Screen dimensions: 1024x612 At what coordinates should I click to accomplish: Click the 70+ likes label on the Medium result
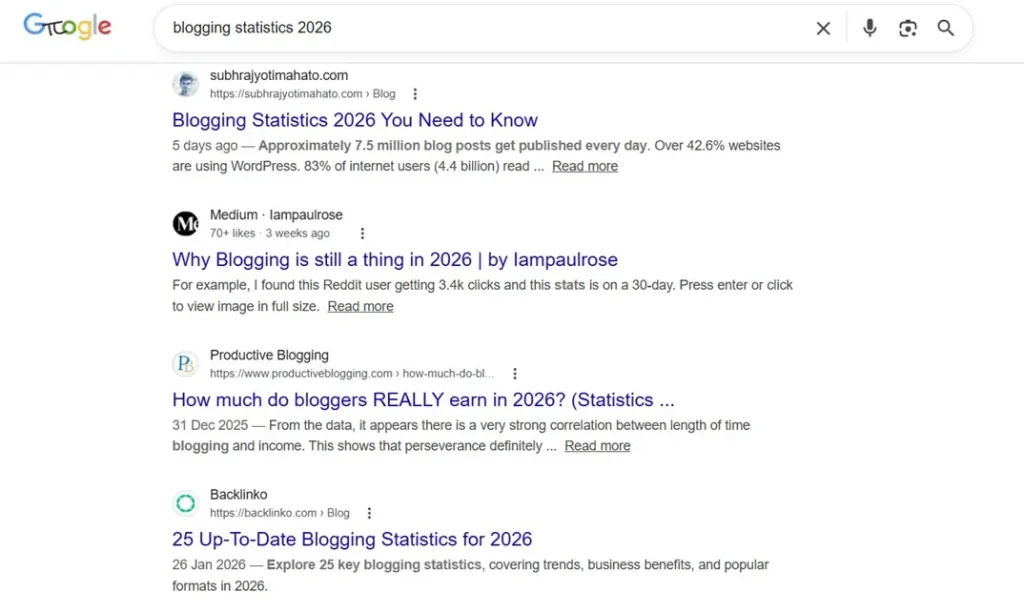231,232
